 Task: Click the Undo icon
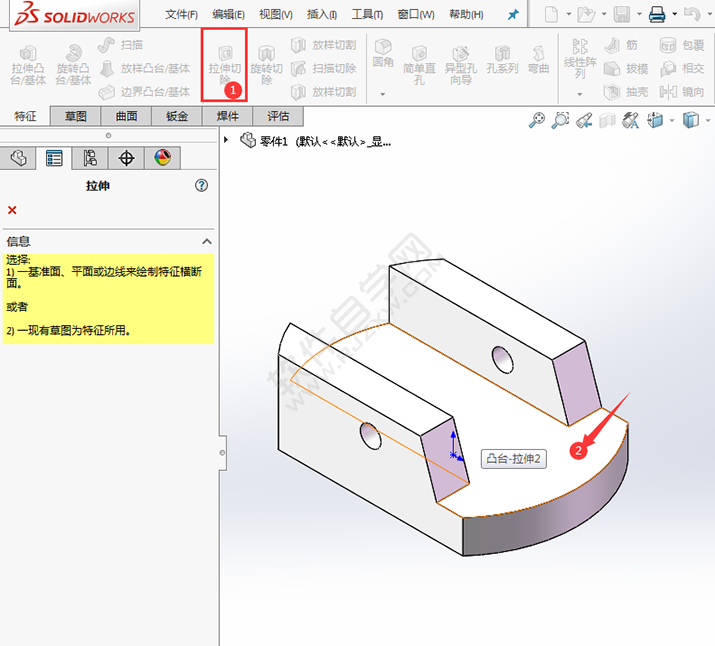click(x=692, y=15)
